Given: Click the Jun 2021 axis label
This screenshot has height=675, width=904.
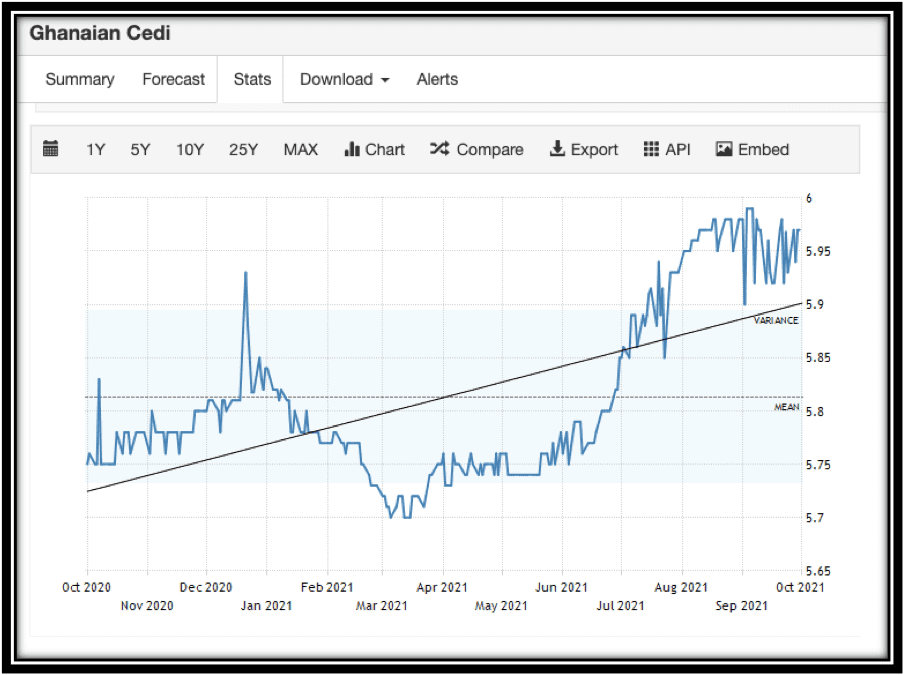Looking at the screenshot, I should point(562,587).
